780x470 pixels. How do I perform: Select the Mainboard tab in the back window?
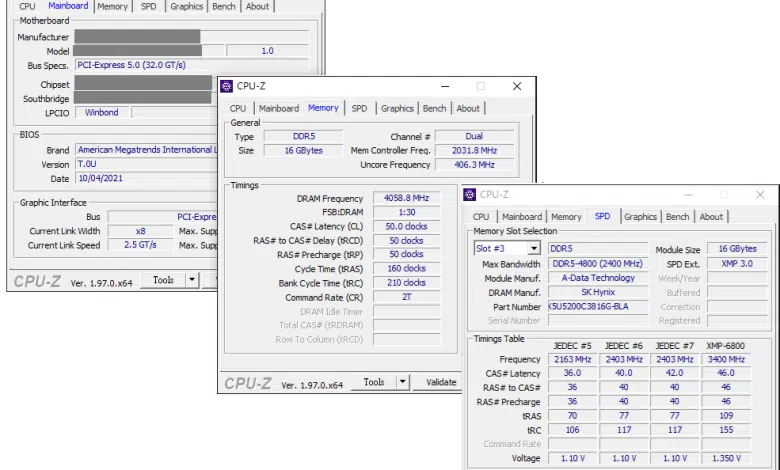point(68,6)
